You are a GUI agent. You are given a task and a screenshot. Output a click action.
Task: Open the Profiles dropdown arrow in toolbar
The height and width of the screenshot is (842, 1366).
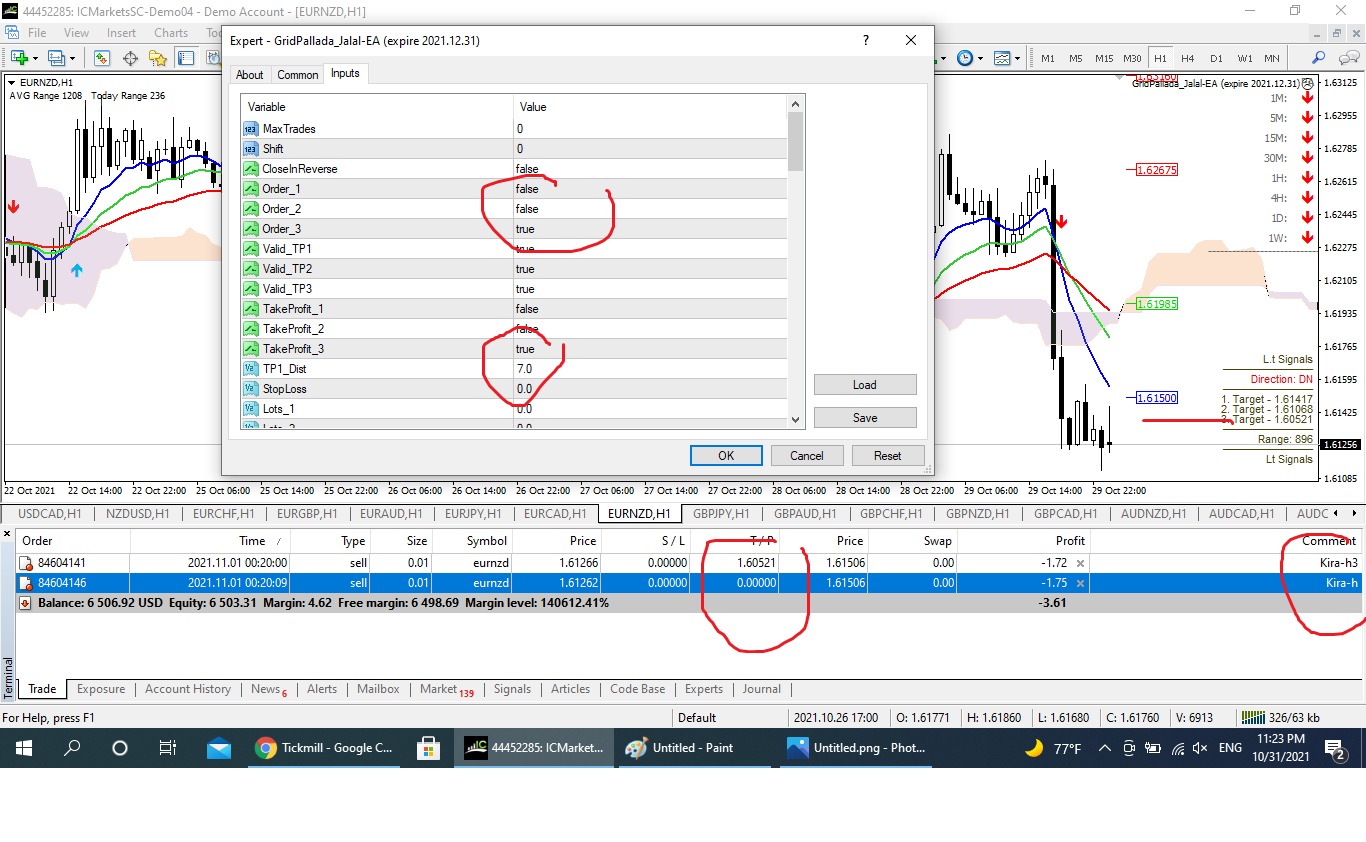coord(72,58)
